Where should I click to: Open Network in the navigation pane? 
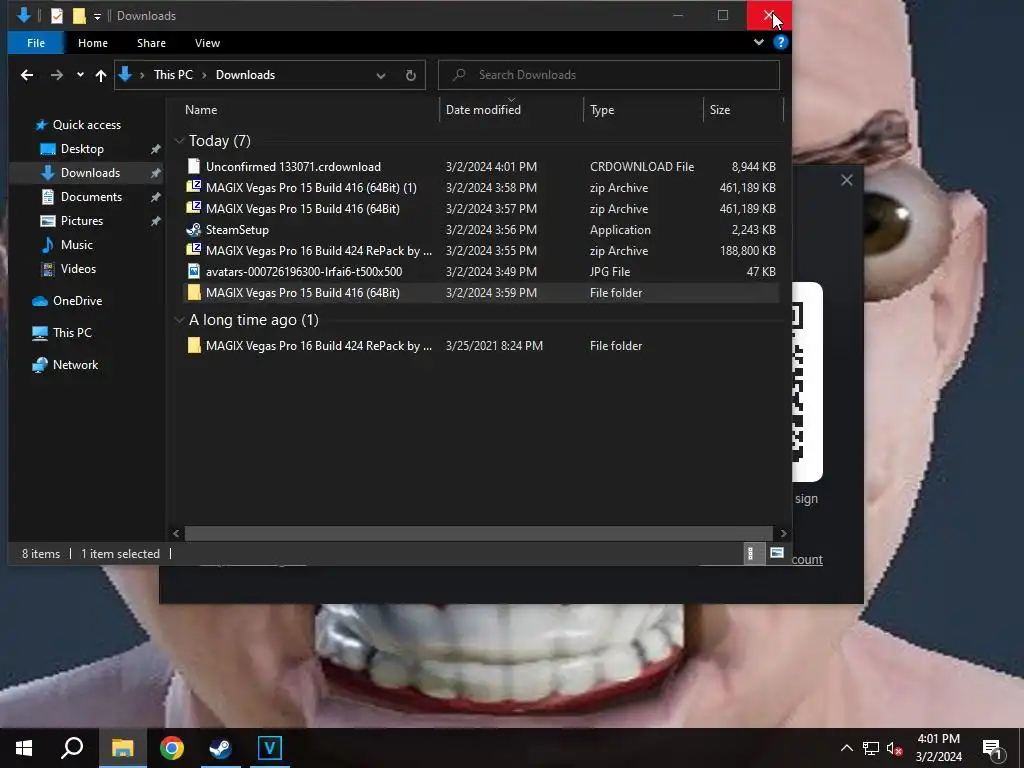click(75, 365)
